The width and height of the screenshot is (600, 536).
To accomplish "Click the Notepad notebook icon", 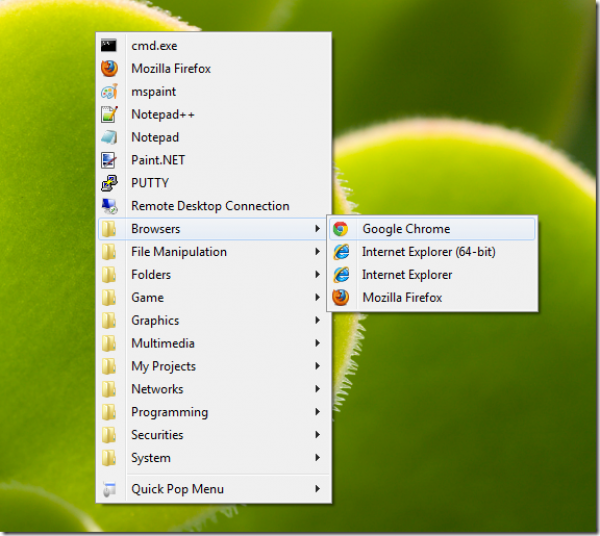I will (109, 137).
